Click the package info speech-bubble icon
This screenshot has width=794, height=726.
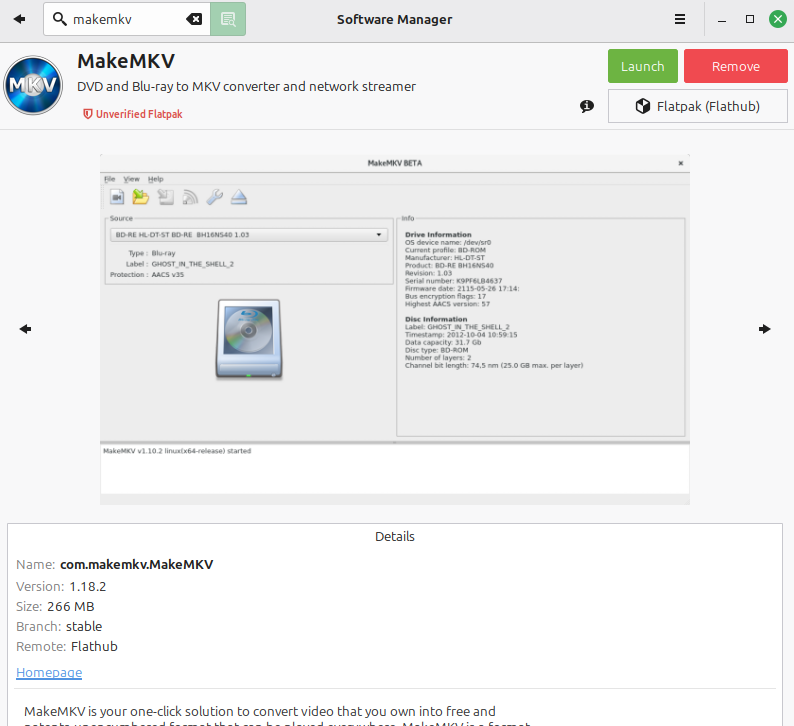[x=586, y=106]
